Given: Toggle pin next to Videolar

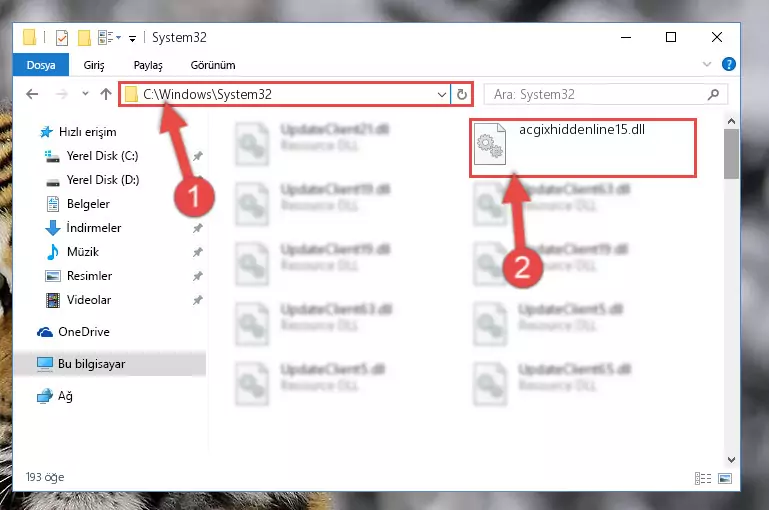Looking at the screenshot, I should 198,300.
